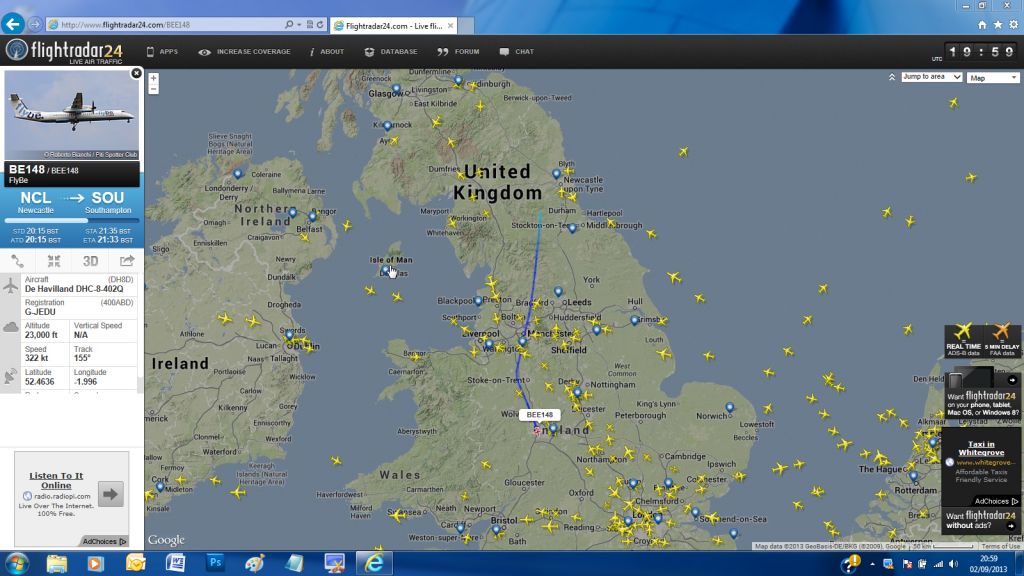
Task: Open Windows Explorer from the taskbar
Action: pyautogui.click(x=57, y=563)
